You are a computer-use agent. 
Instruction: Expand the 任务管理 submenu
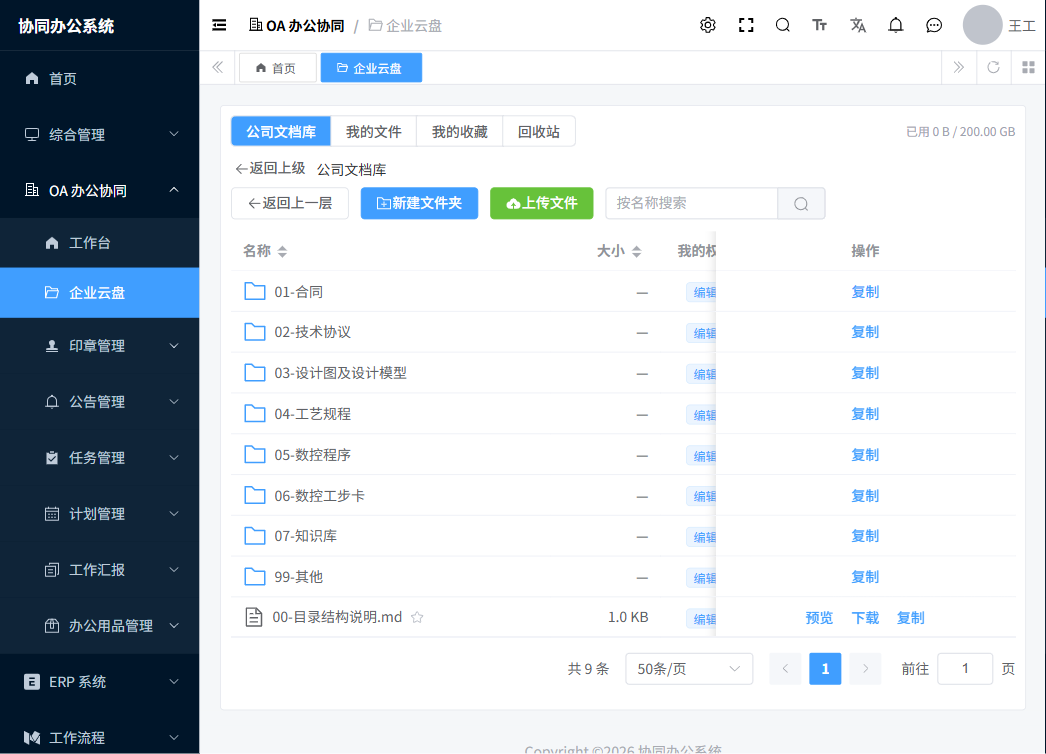click(99, 458)
